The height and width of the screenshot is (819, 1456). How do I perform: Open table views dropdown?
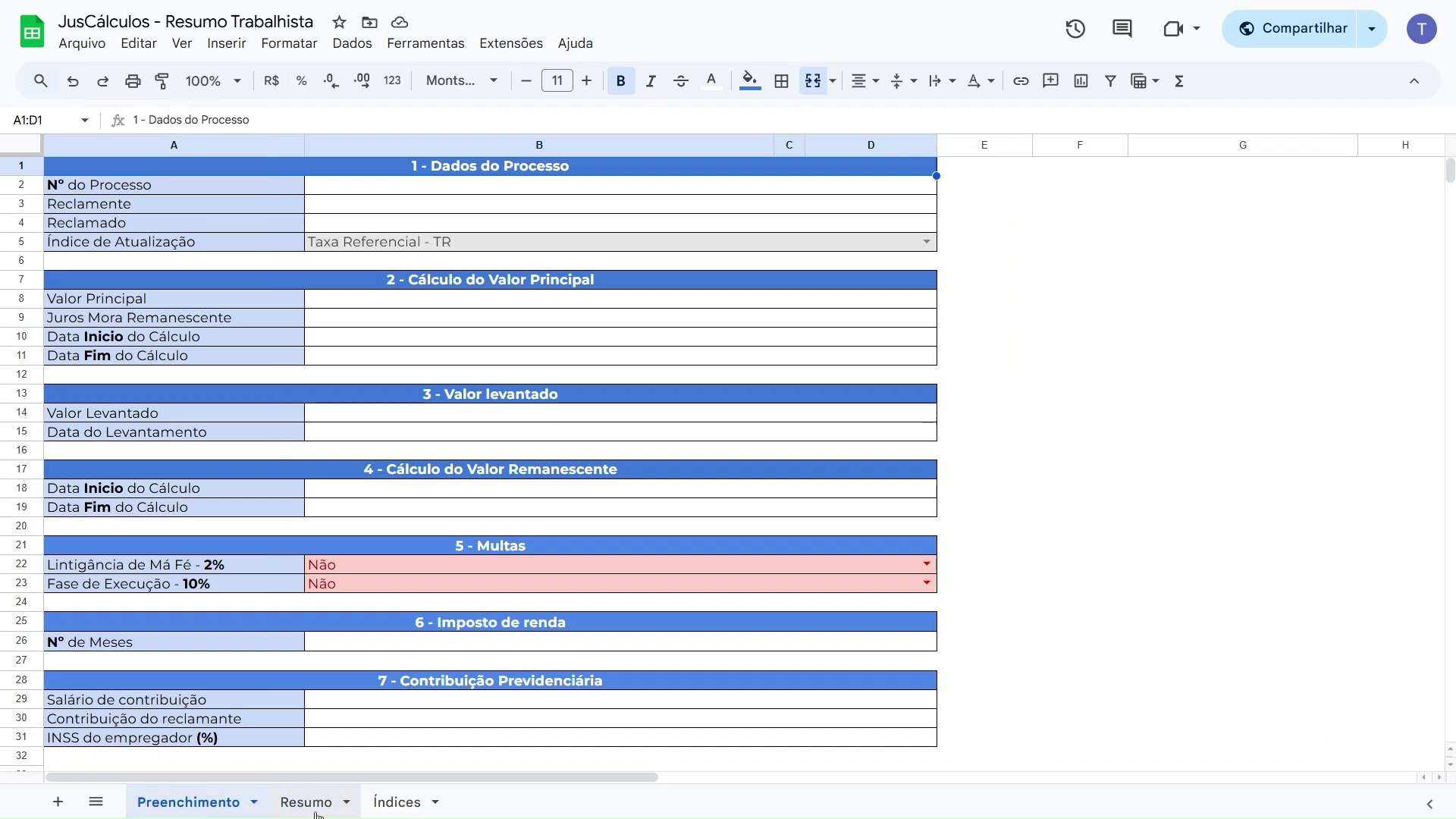1145,80
